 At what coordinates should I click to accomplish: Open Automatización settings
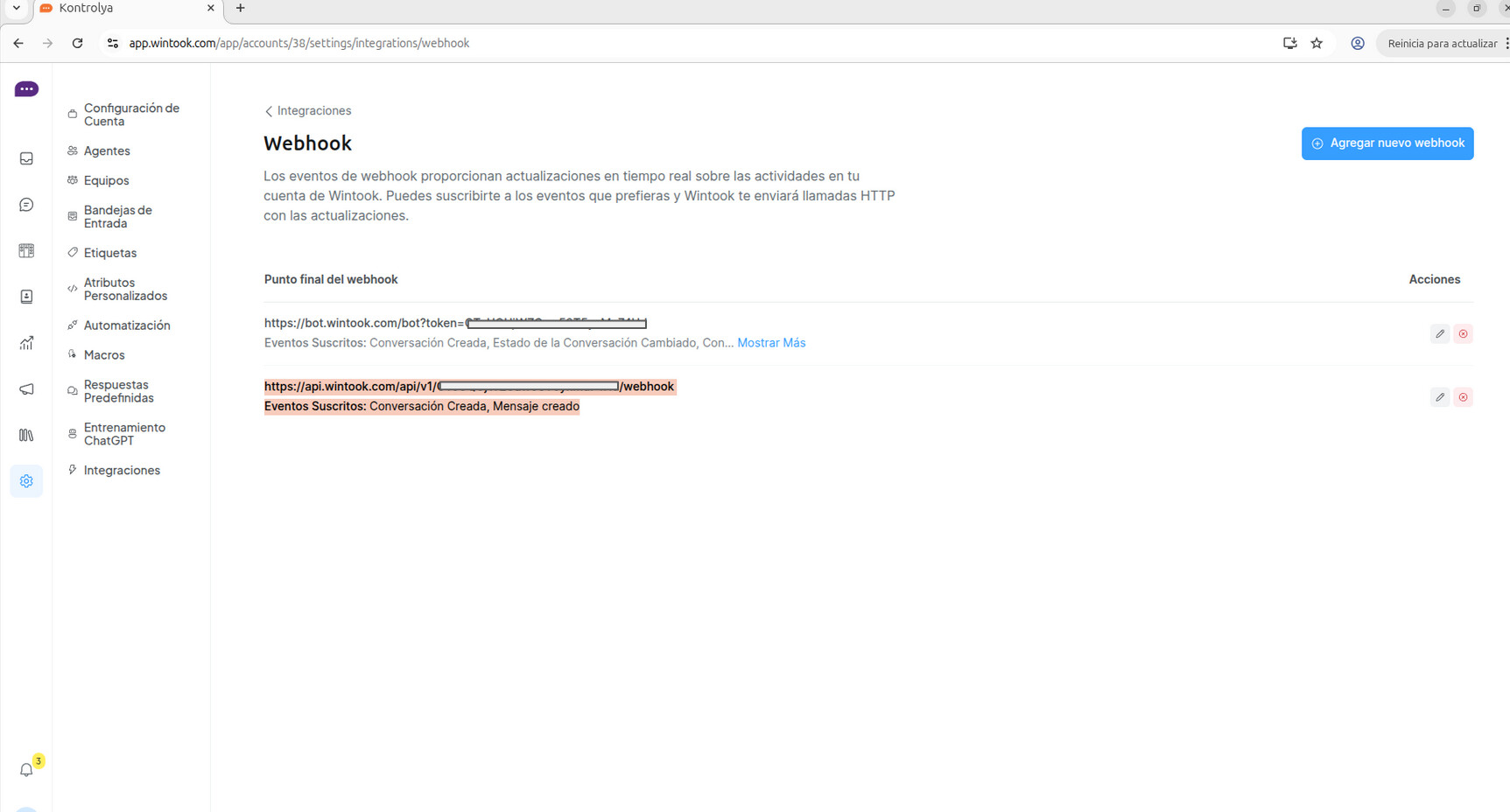(126, 325)
